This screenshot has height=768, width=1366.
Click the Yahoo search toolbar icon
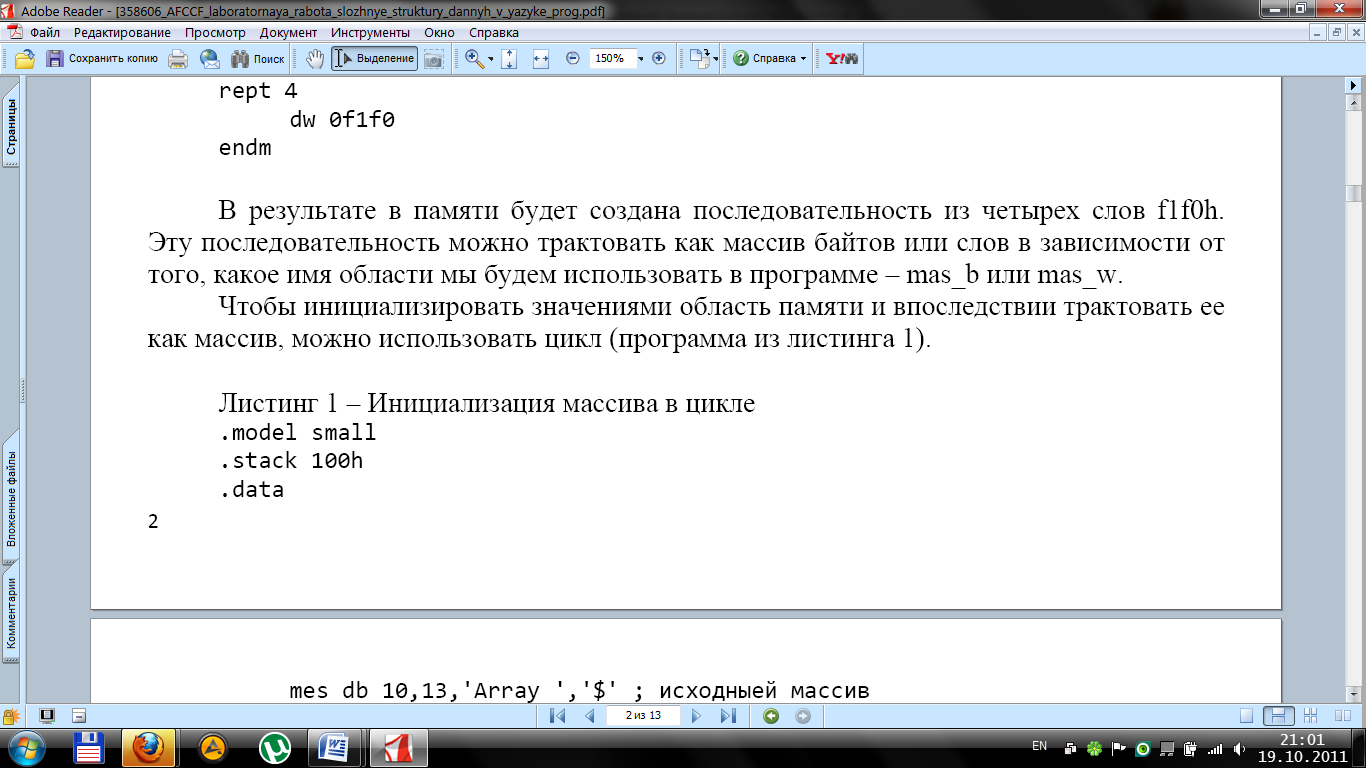coord(841,59)
